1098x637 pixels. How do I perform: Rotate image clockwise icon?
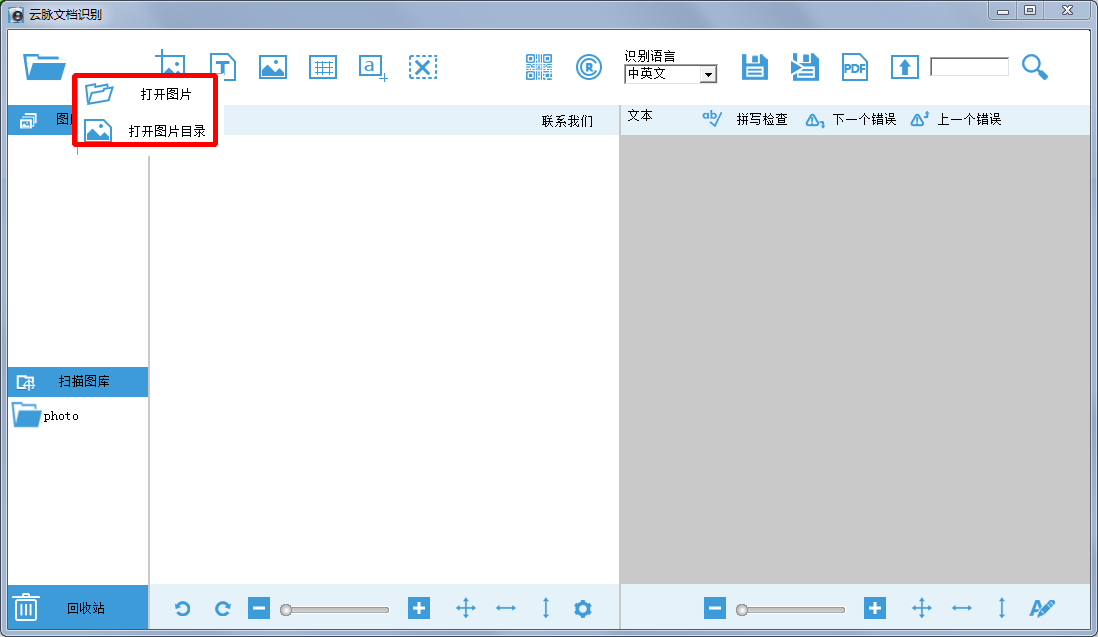223,608
